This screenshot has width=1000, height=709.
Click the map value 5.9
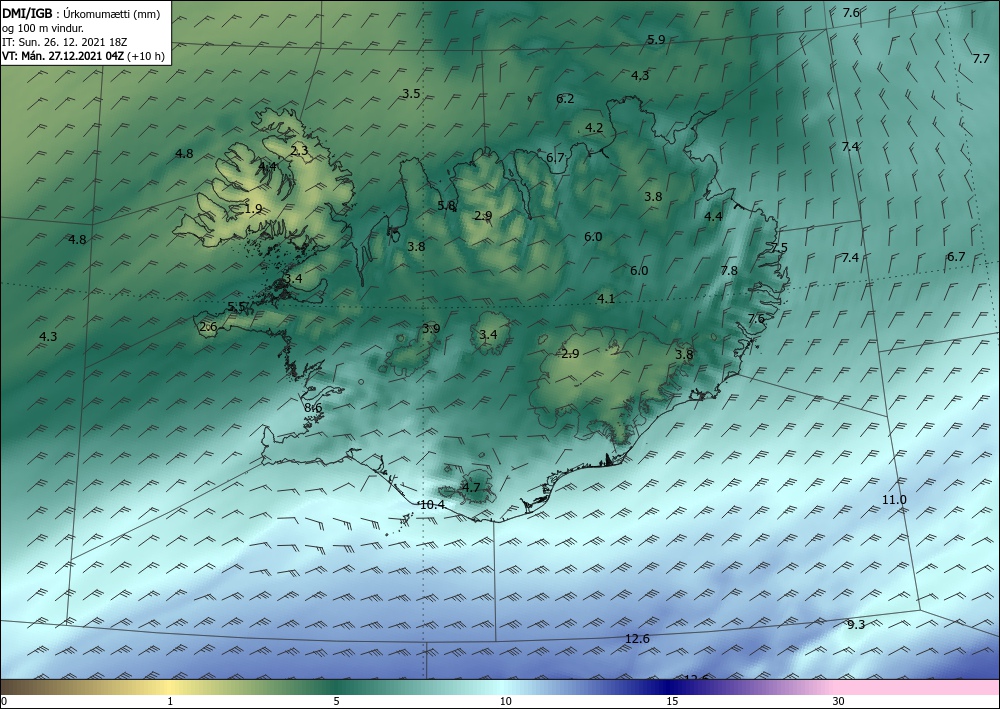[x=656, y=40]
